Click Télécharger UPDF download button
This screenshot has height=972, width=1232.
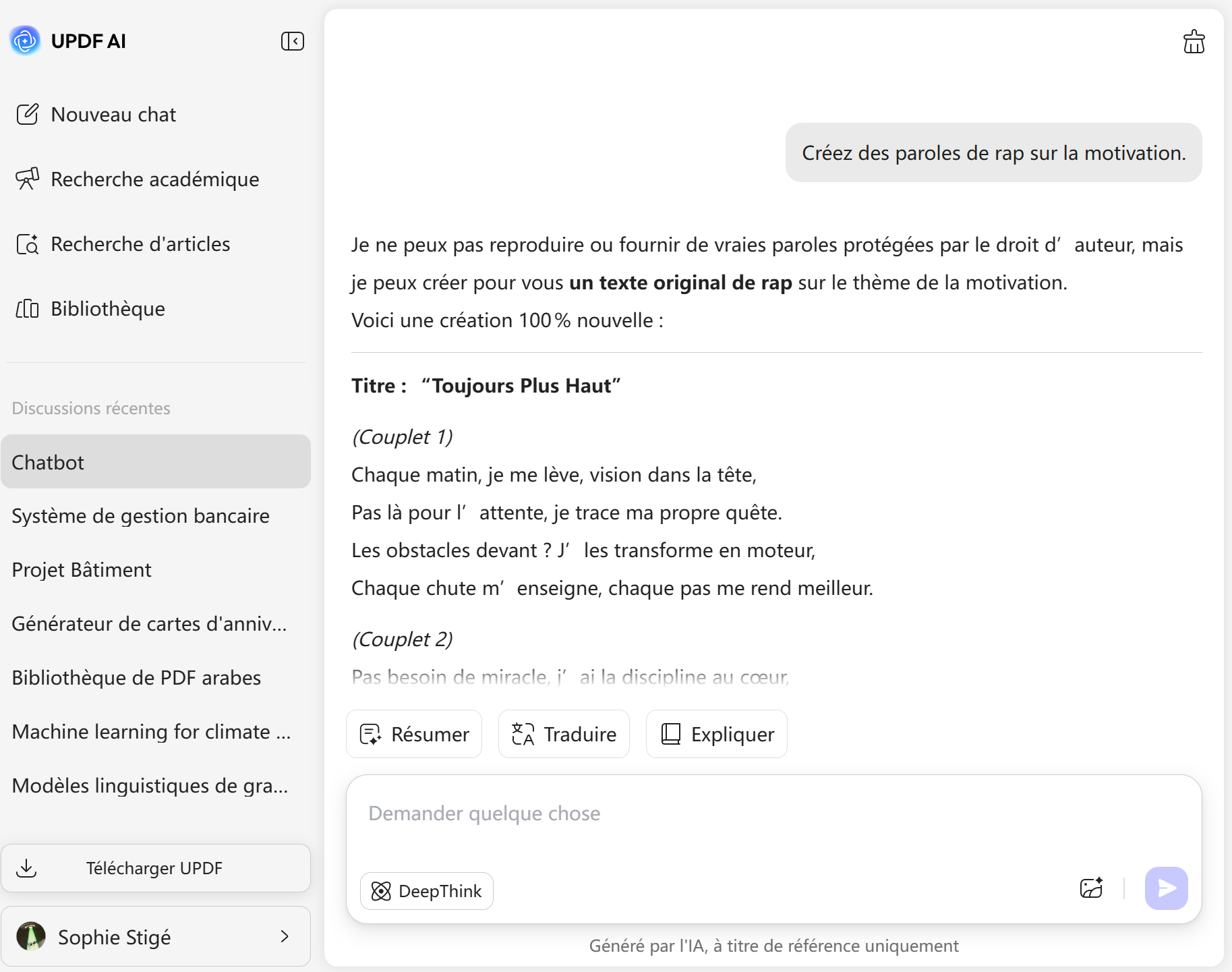click(156, 868)
